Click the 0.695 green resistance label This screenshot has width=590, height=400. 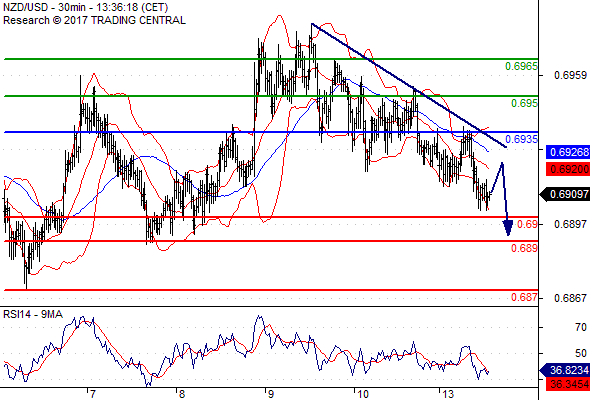coord(524,103)
